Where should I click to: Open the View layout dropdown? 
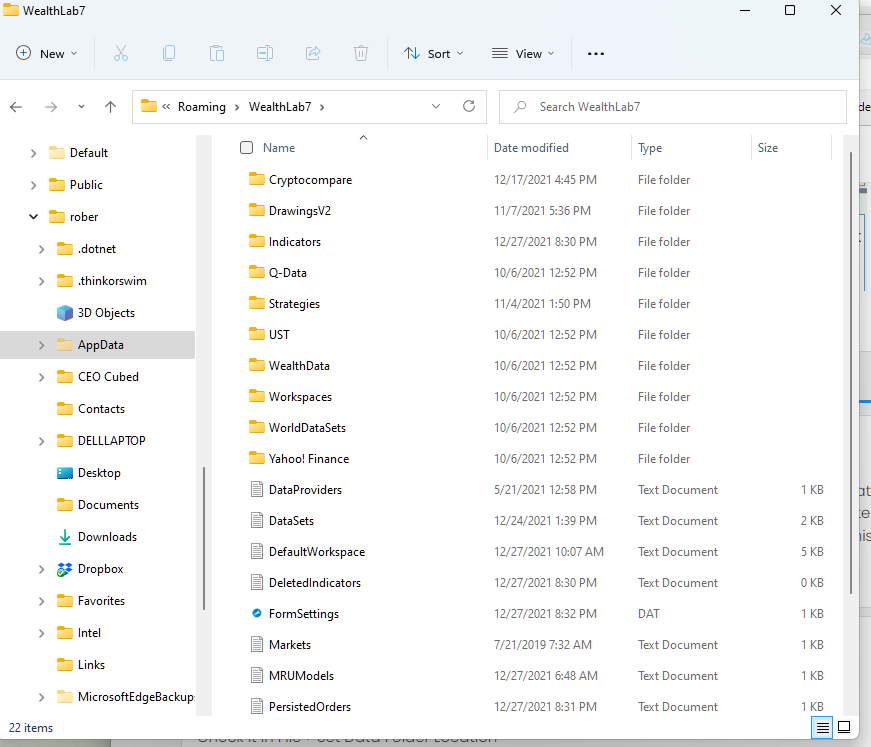[x=523, y=53]
